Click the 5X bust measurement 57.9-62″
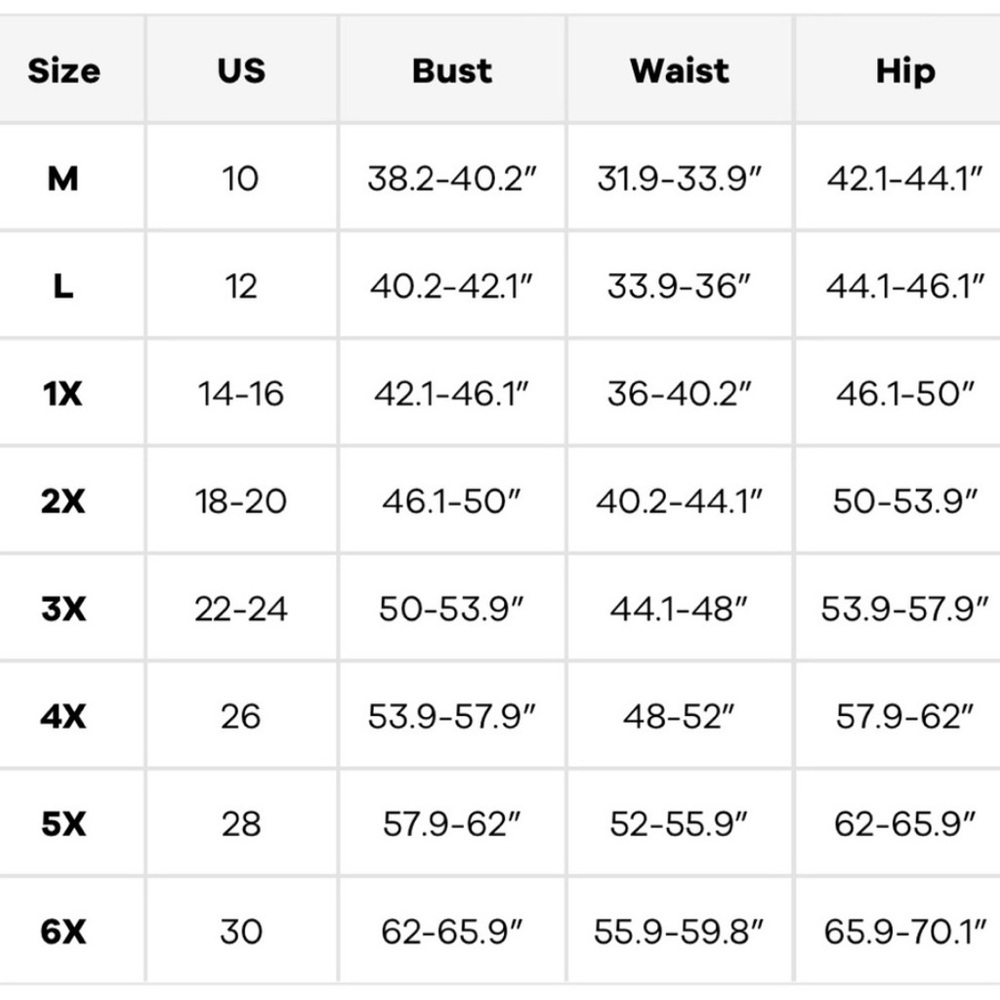The height and width of the screenshot is (1000, 1000). point(452,824)
